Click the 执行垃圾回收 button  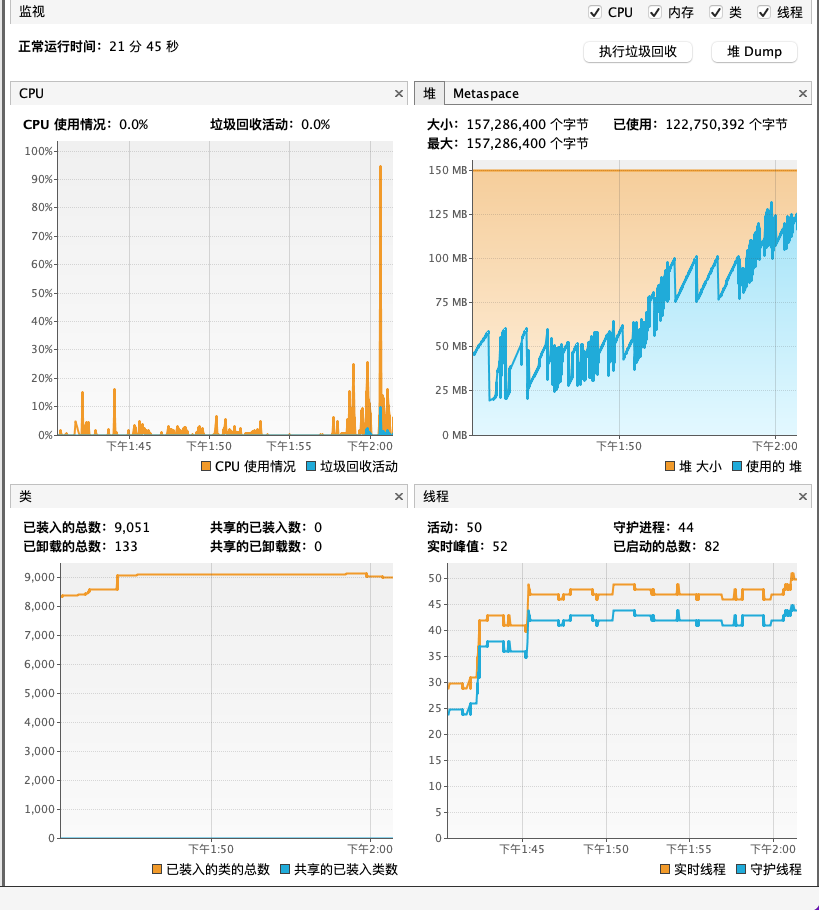pos(638,52)
